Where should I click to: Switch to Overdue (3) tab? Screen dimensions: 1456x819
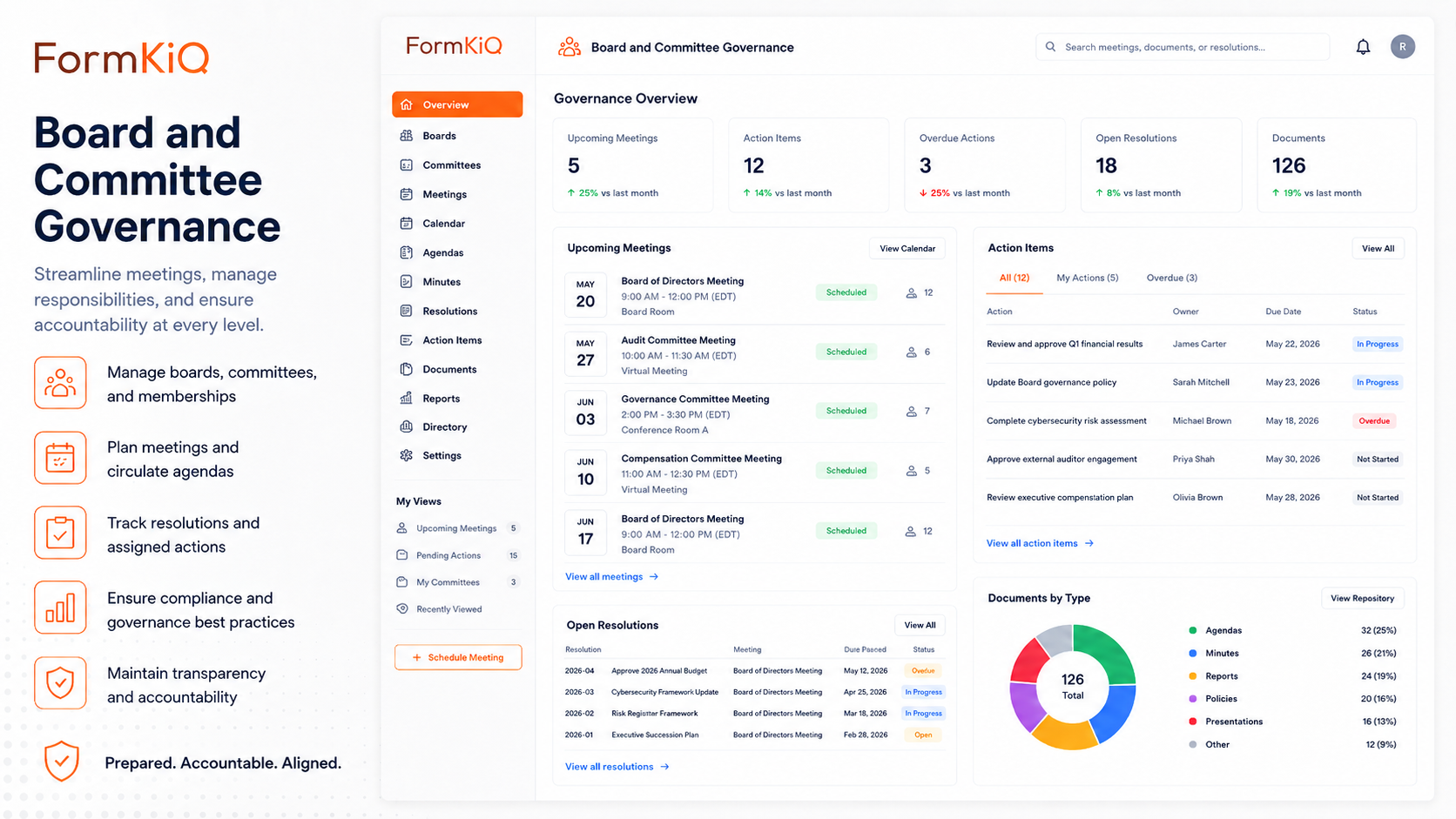click(1171, 278)
